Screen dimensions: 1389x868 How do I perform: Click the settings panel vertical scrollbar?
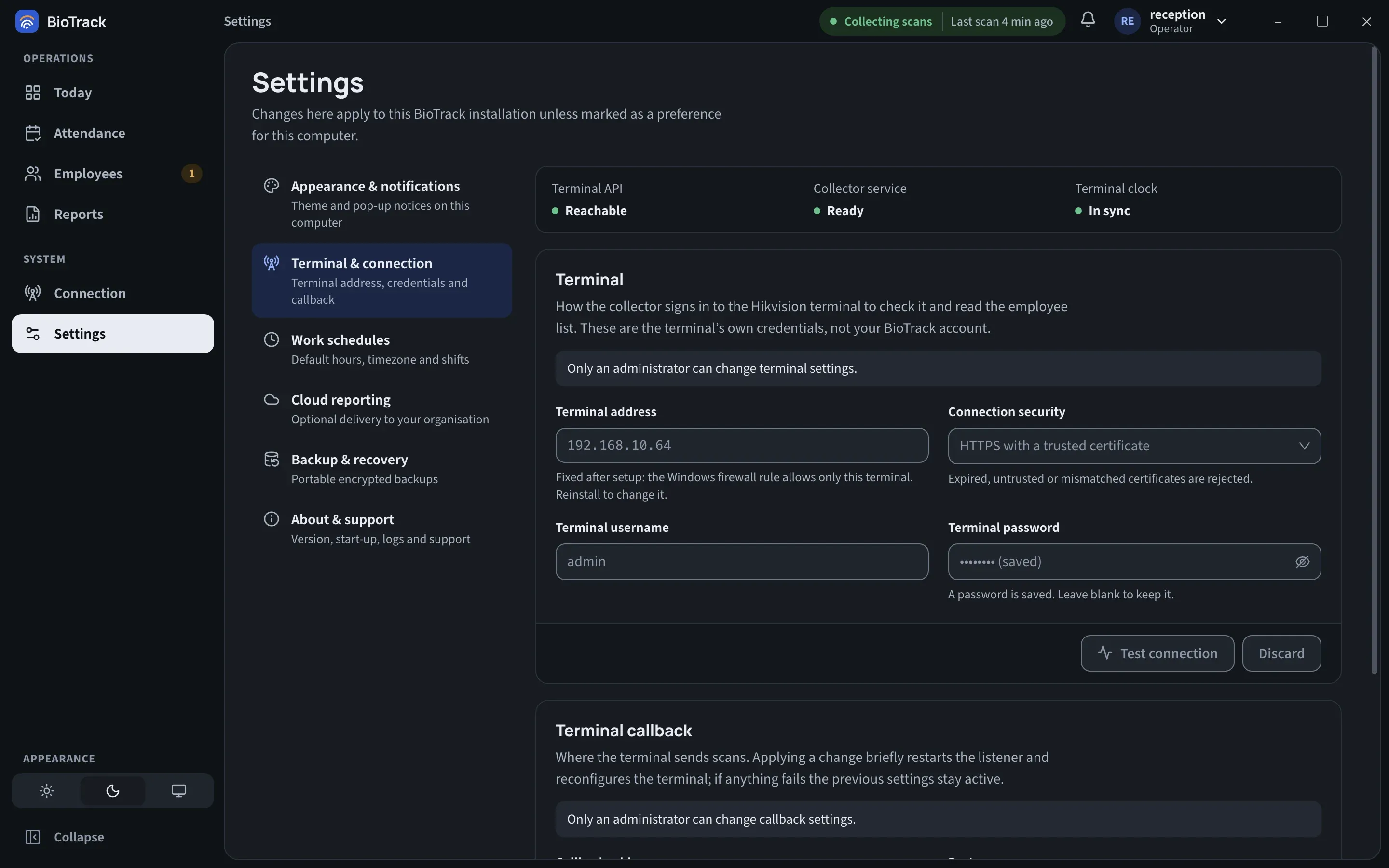[1374, 361]
